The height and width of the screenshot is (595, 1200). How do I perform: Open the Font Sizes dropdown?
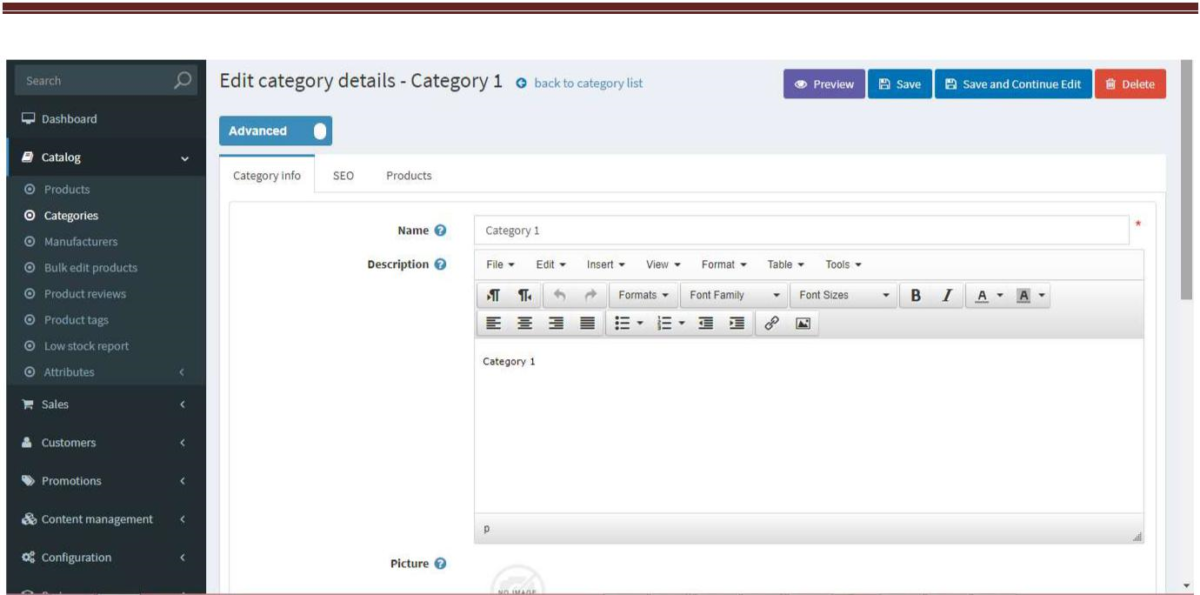point(844,295)
